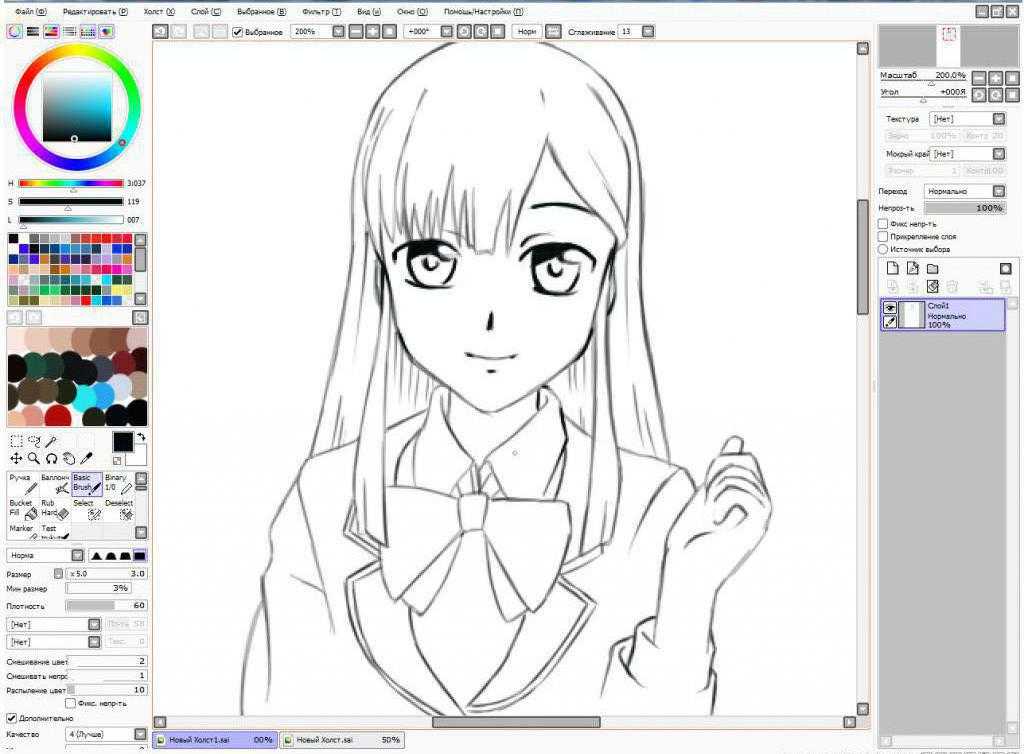Choose the lasso selection tool

[33, 441]
